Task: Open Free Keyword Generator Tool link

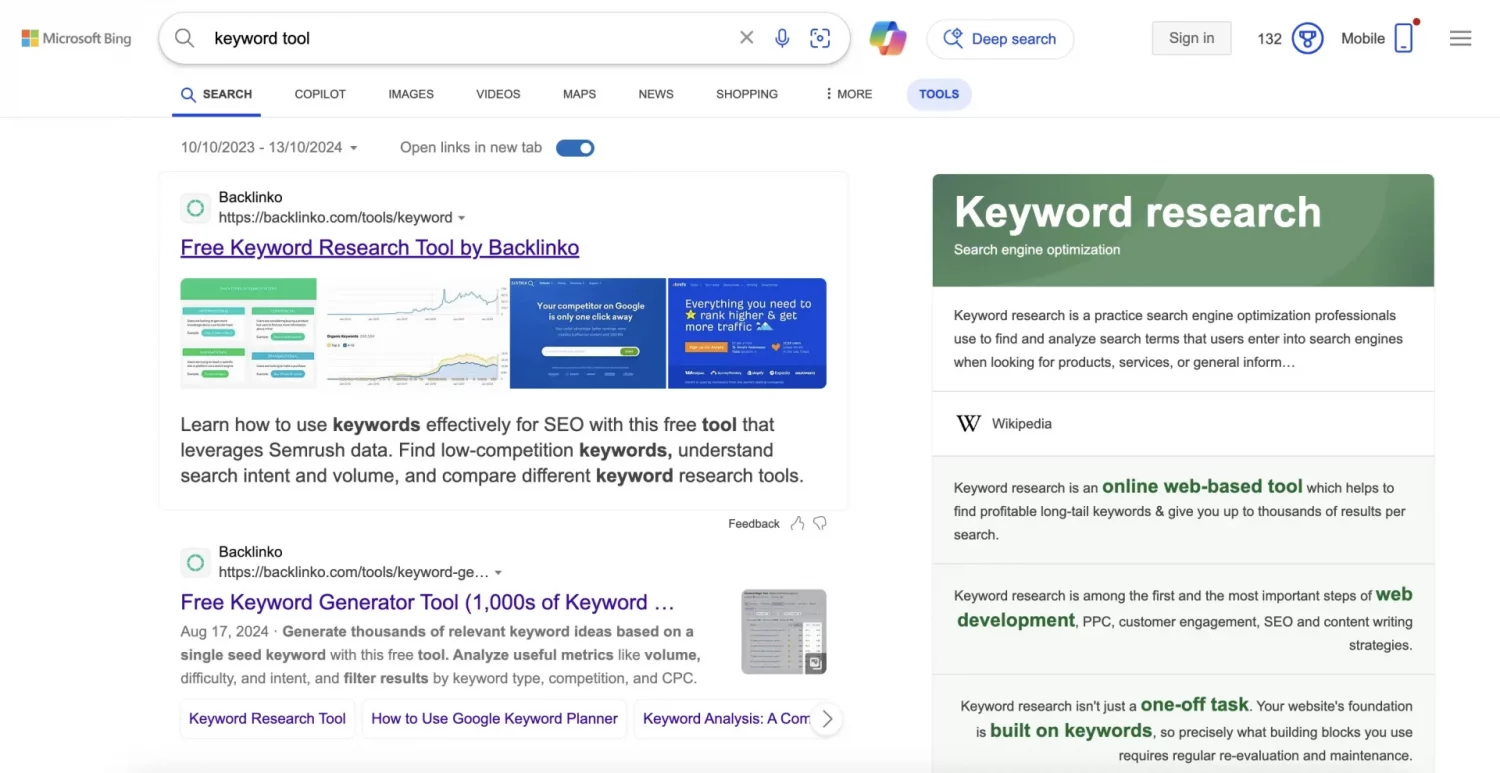Action: (428, 603)
